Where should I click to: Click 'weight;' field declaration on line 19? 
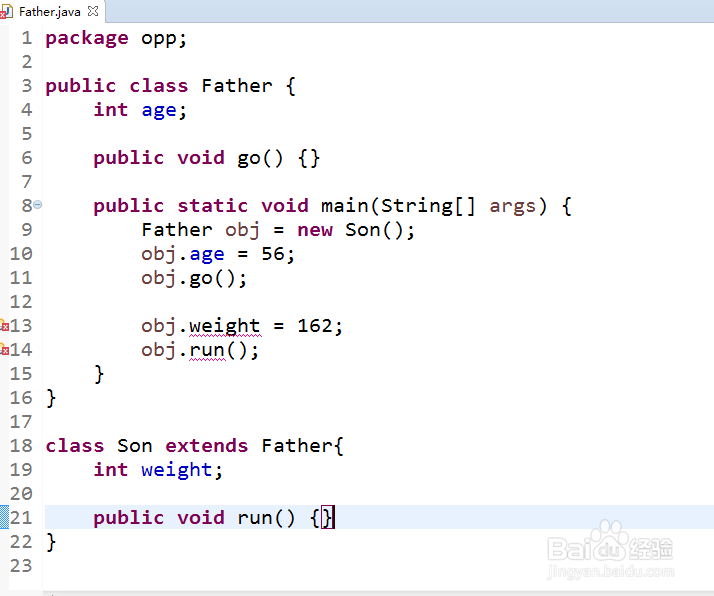pyautogui.click(x=182, y=470)
